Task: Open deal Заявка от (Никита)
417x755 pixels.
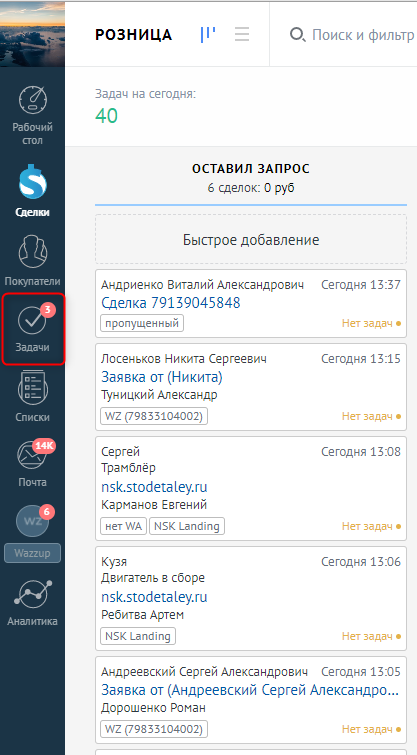Action: 162,377
